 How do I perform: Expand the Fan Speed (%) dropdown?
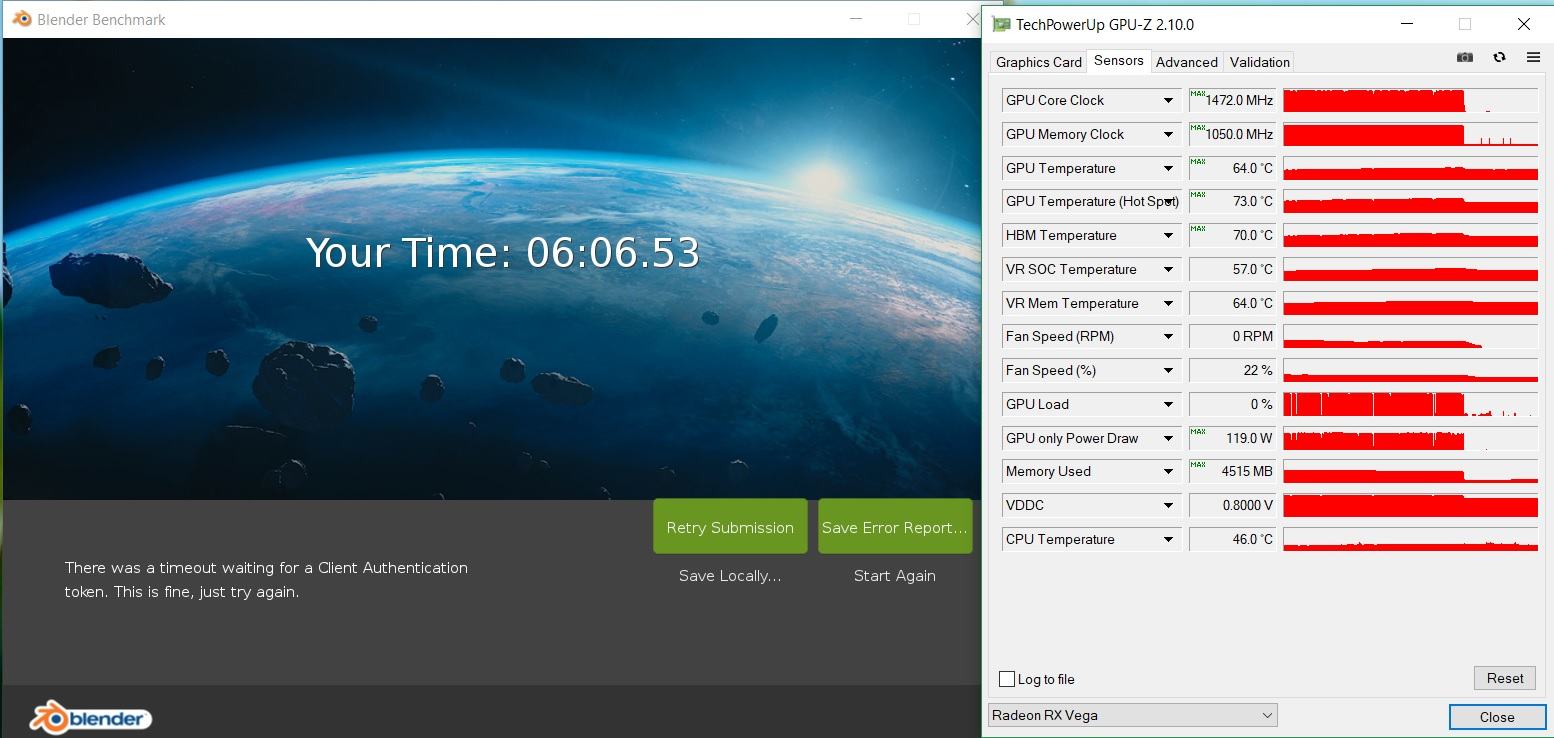[1168, 370]
